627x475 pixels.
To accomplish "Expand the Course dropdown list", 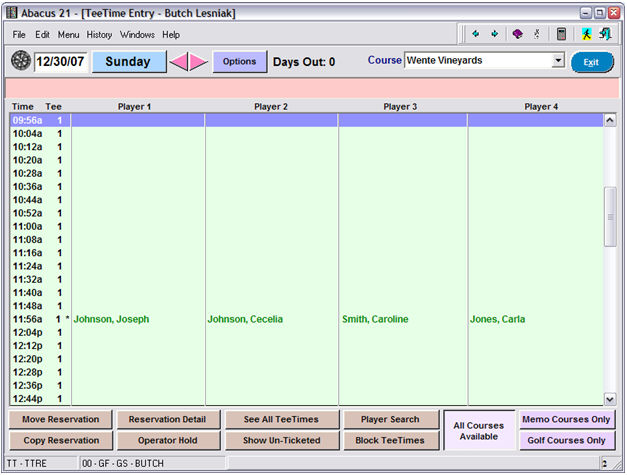I will [x=558, y=61].
